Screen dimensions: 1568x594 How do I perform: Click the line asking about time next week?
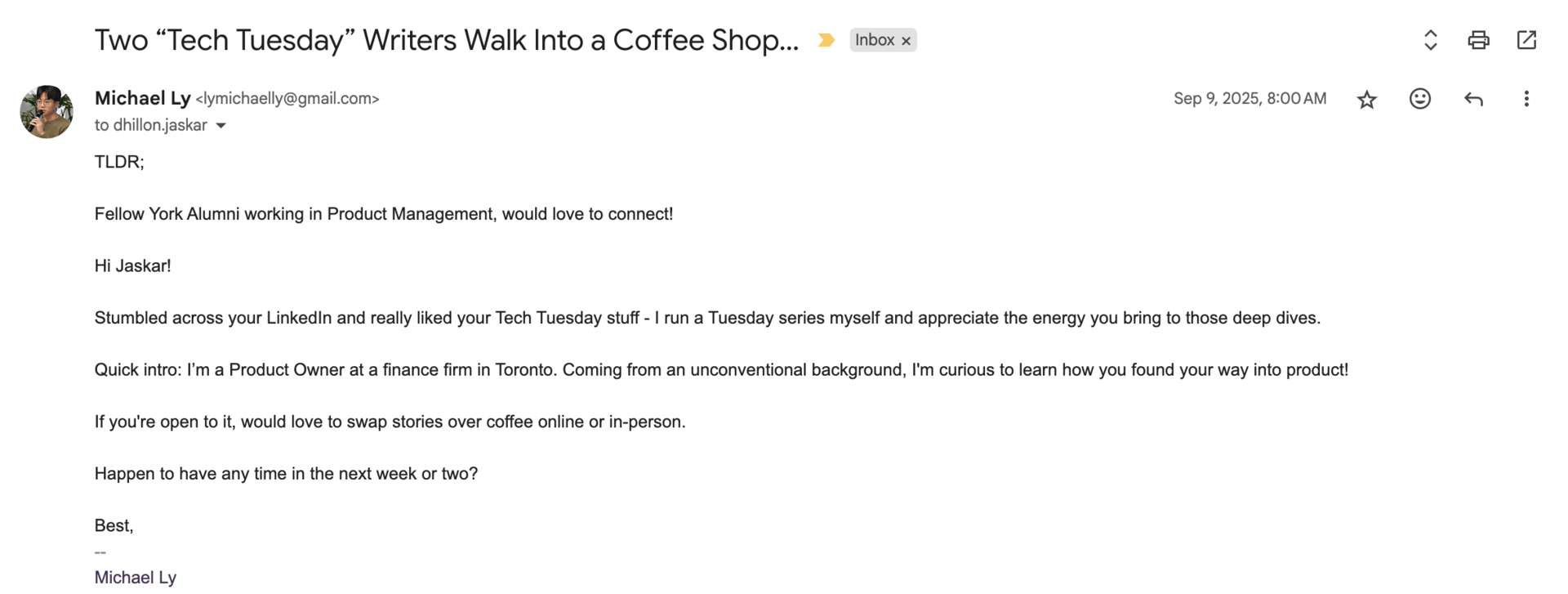point(286,473)
